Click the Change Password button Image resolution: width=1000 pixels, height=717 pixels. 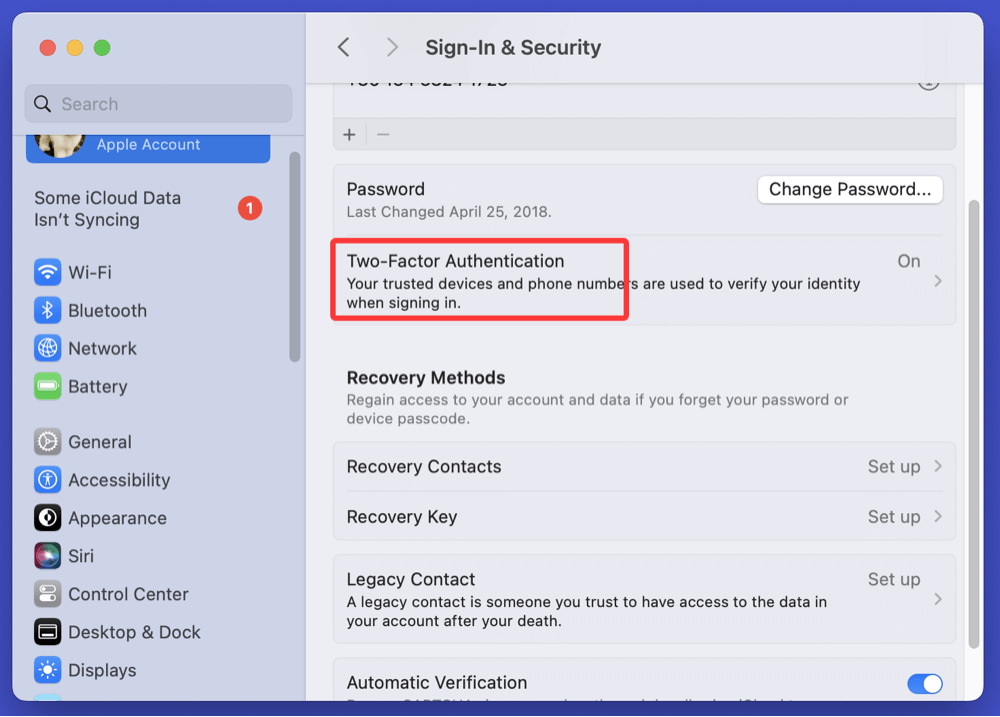(x=849, y=189)
